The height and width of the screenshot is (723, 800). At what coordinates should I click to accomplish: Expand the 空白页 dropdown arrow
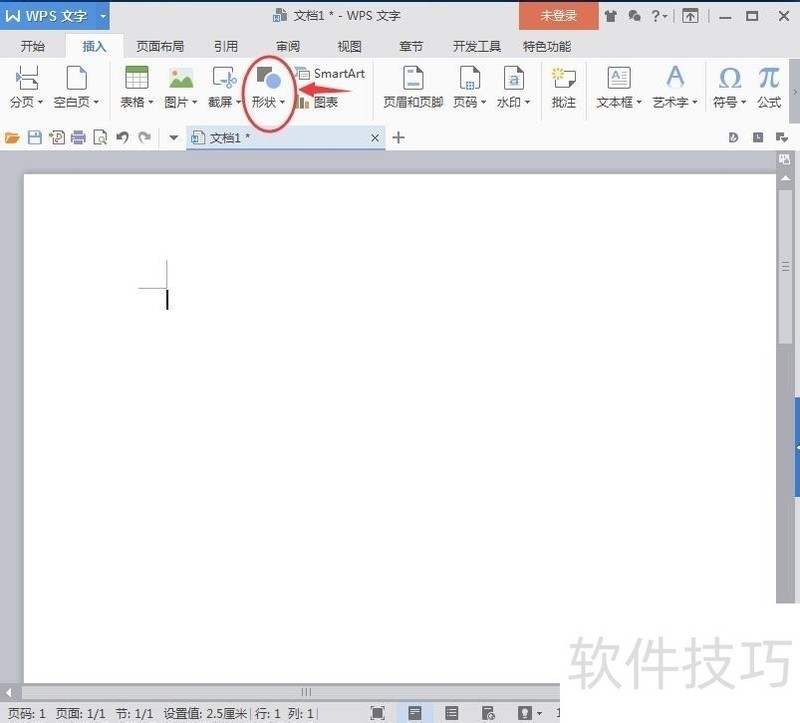pyautogui.click(x=96, y=103)
